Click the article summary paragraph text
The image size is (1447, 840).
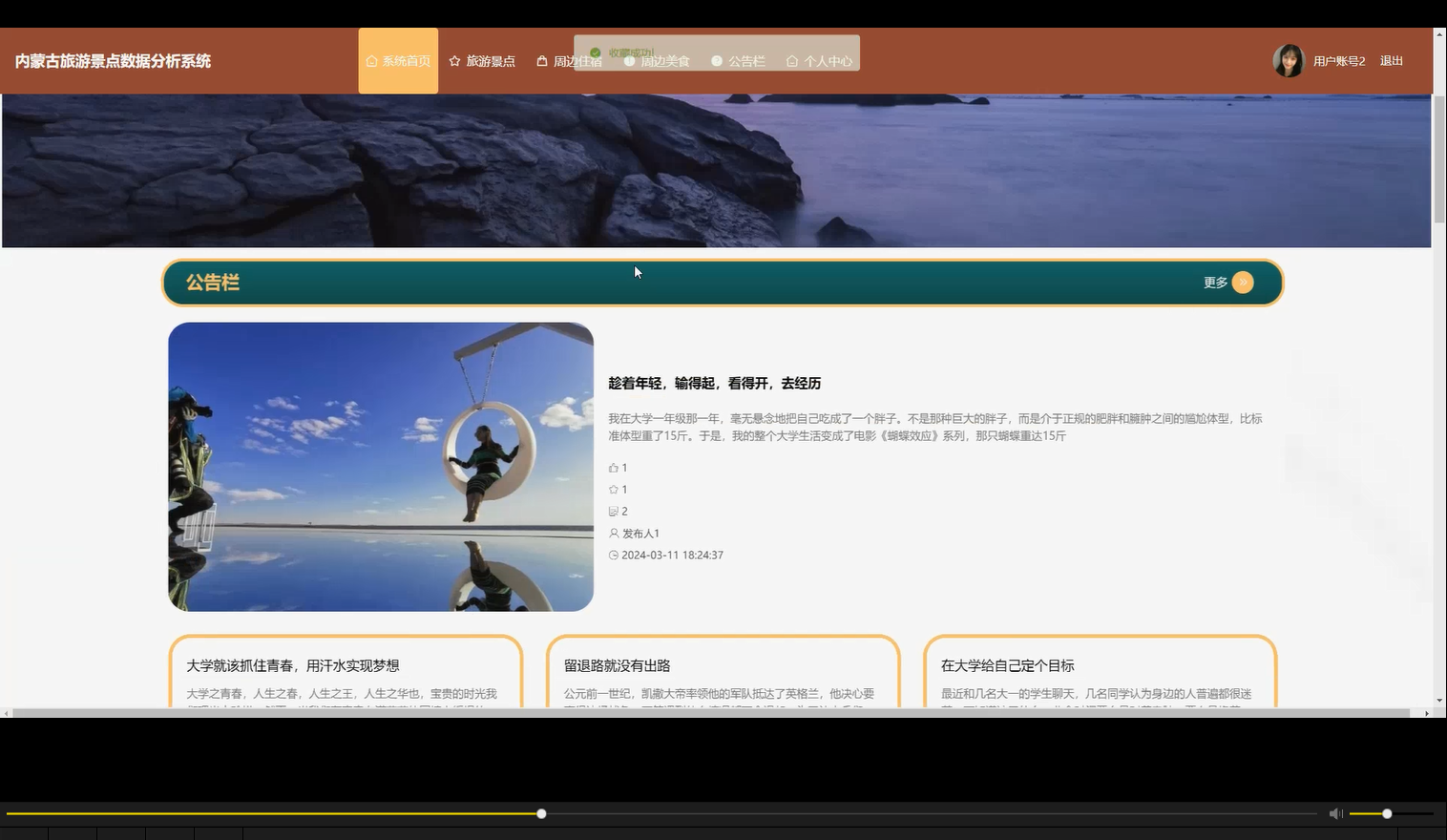coord(935,427)
